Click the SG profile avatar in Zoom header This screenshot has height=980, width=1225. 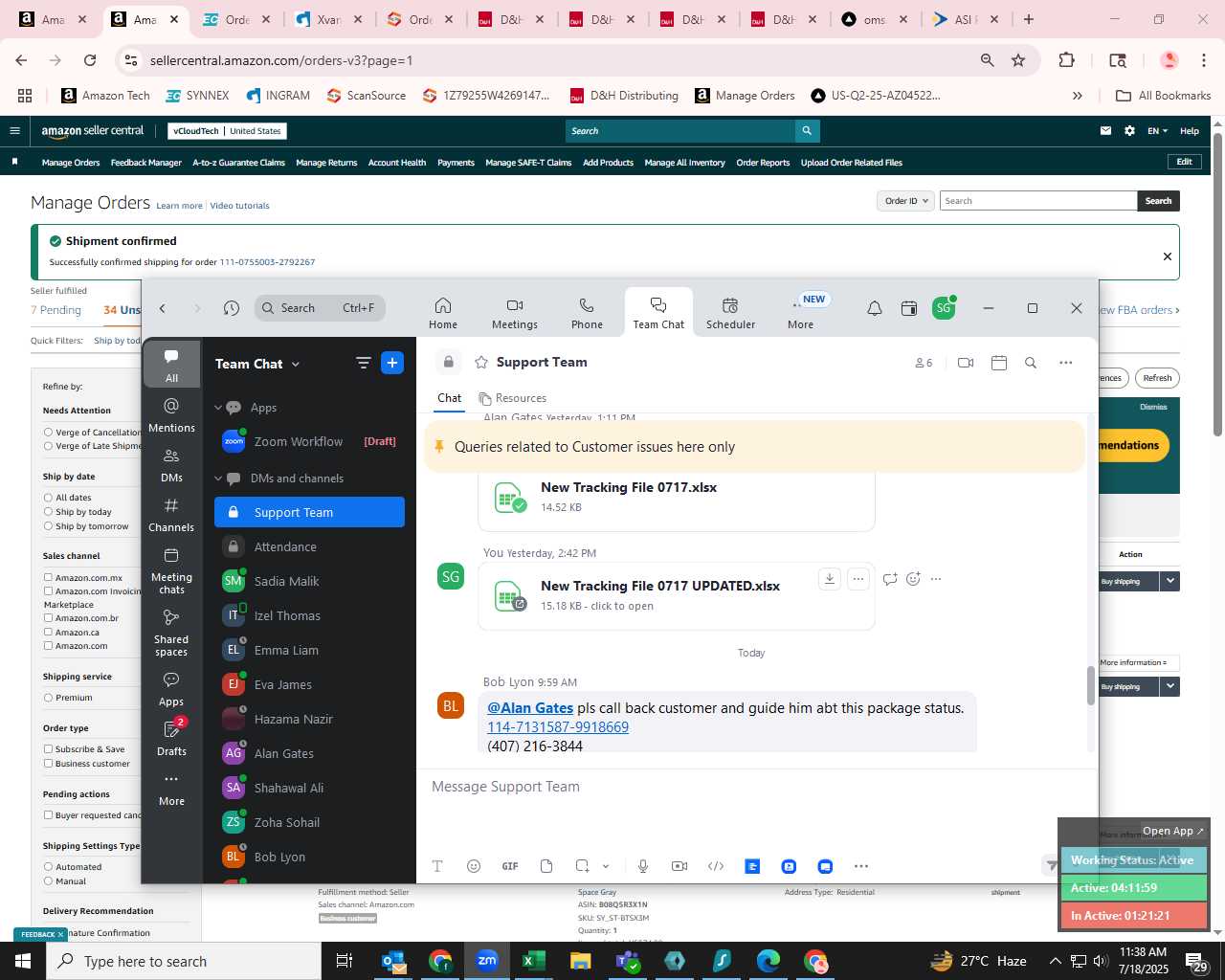(x=944, y=307)
